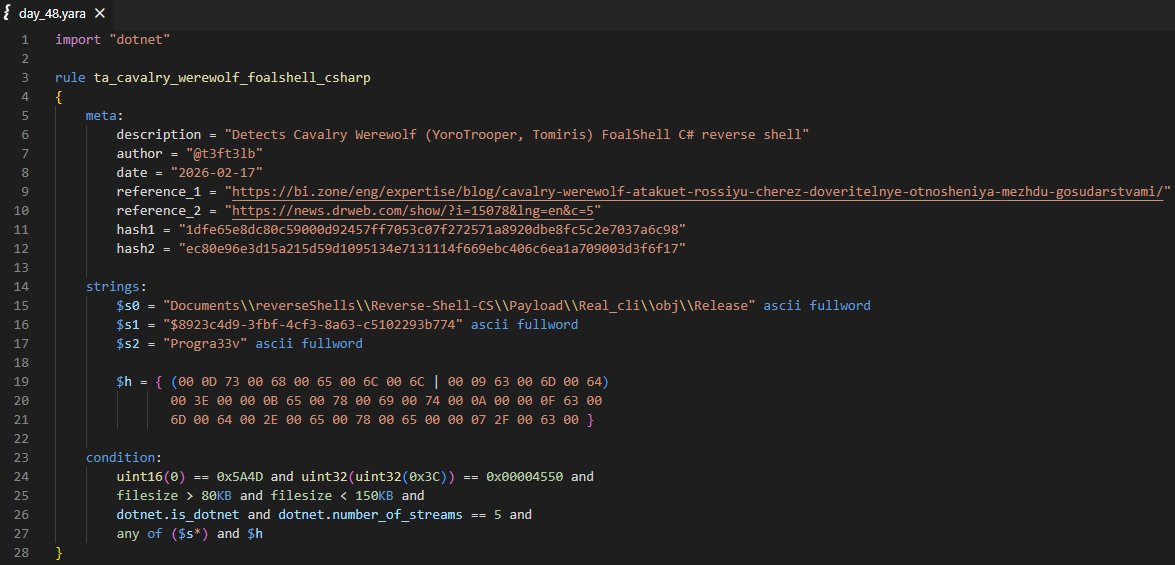Click the strings: section keyword

116,287
